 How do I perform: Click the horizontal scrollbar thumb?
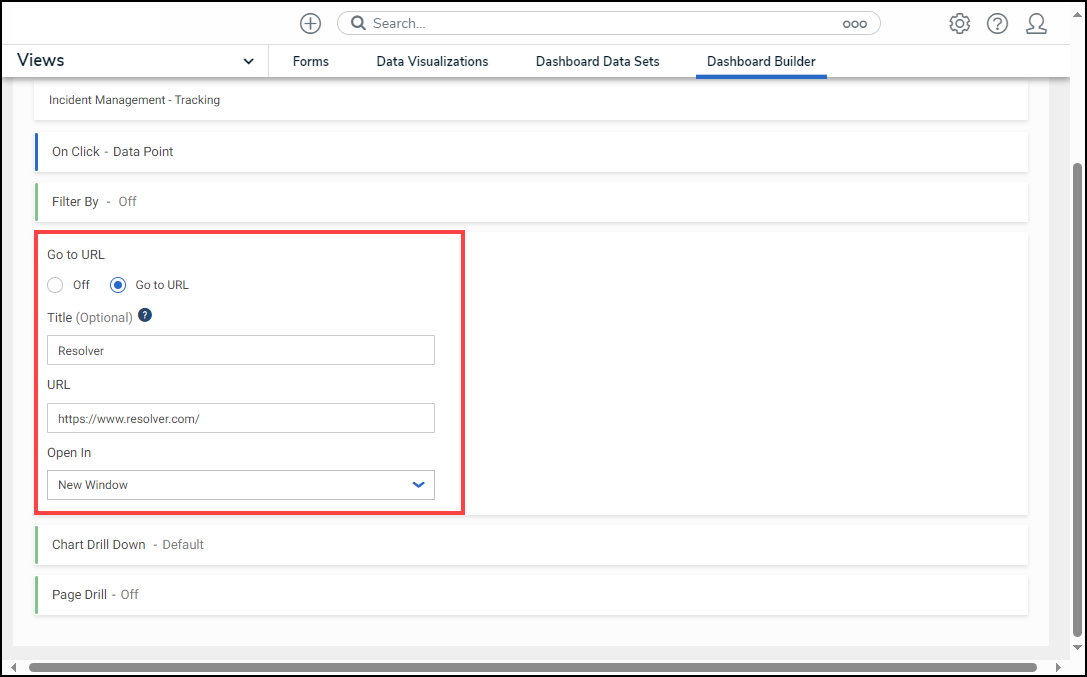tap(532, 667)
